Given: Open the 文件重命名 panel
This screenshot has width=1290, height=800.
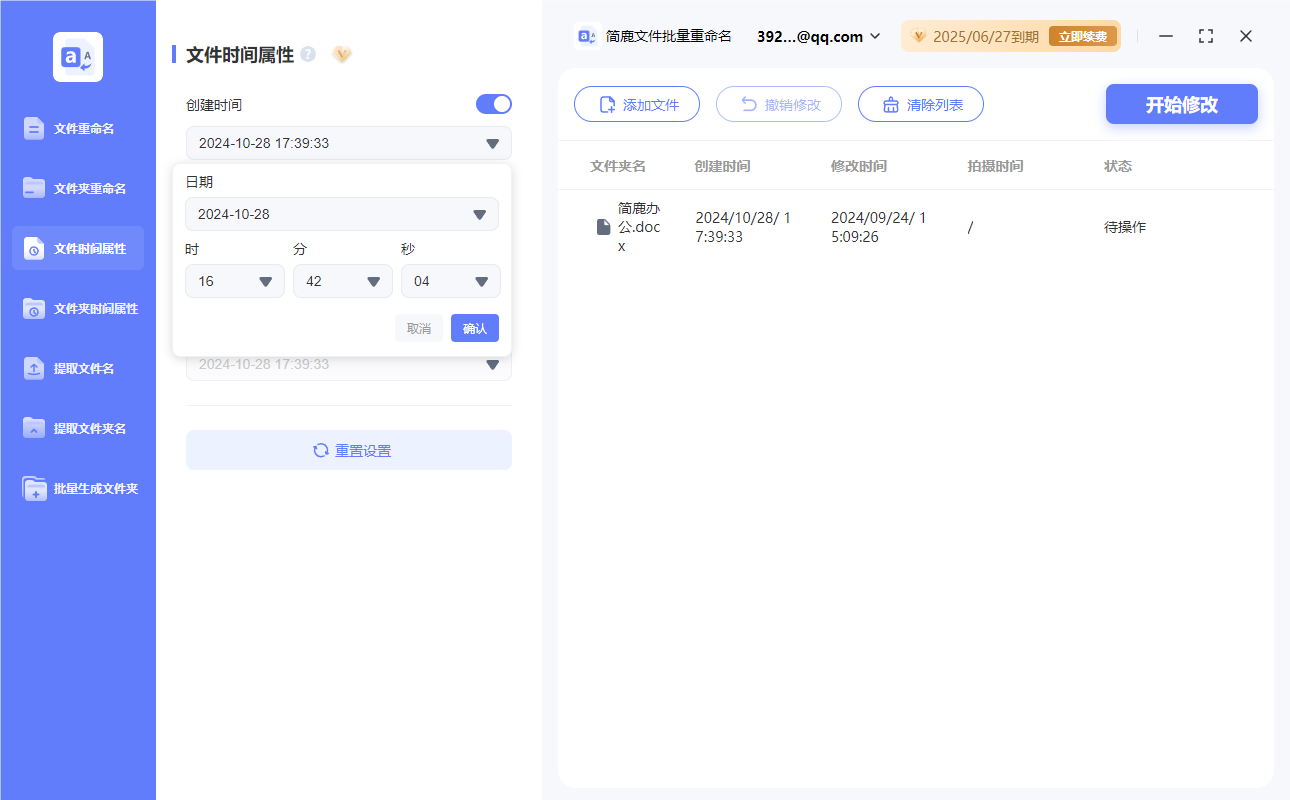Looking at the screenshot, I should [77, 128].
